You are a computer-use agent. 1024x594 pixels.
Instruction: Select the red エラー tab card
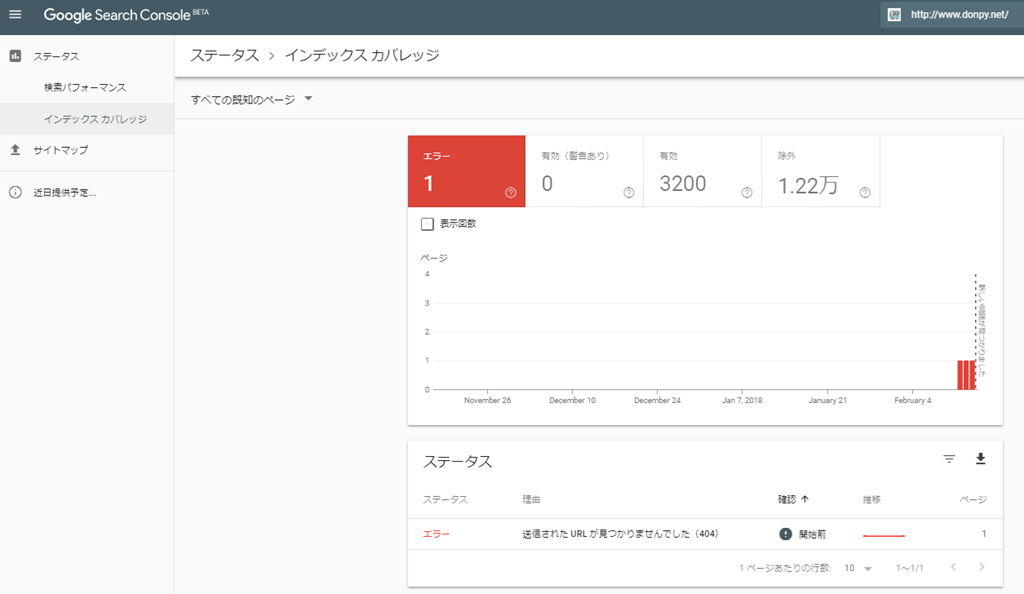tap(466, 171)
